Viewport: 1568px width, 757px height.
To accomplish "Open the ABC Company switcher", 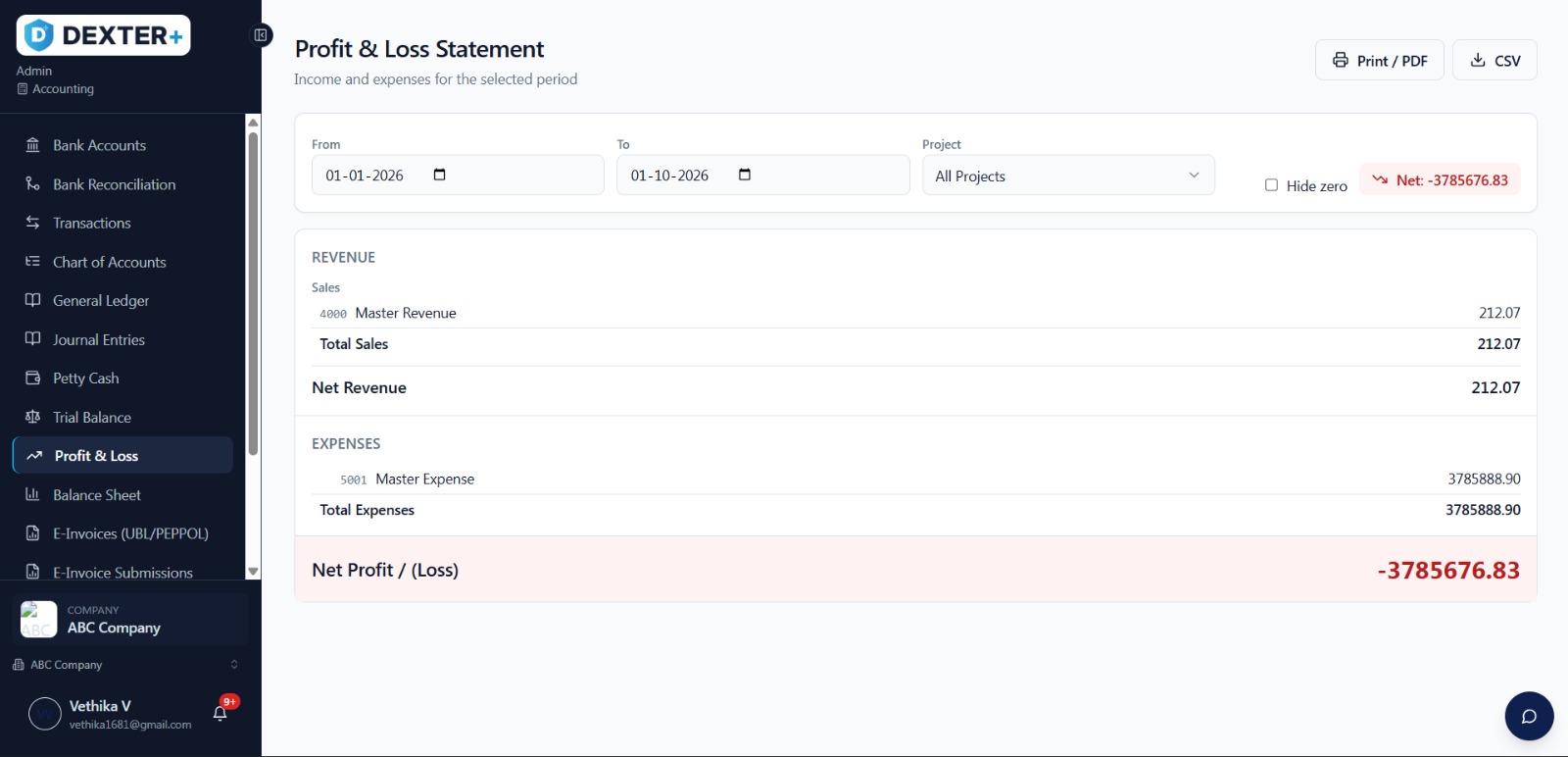I will (x=125, y=665).
